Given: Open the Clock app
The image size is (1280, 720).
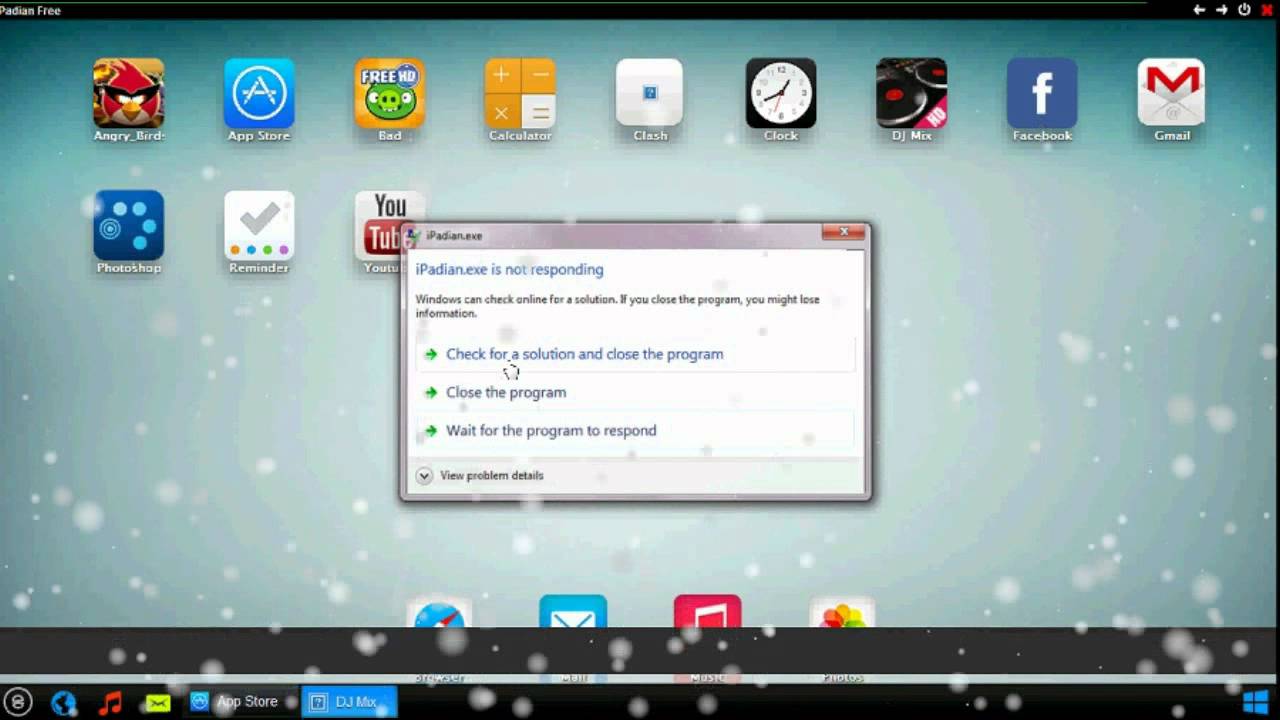Looking at the screenshot, I should click(781, 93).
